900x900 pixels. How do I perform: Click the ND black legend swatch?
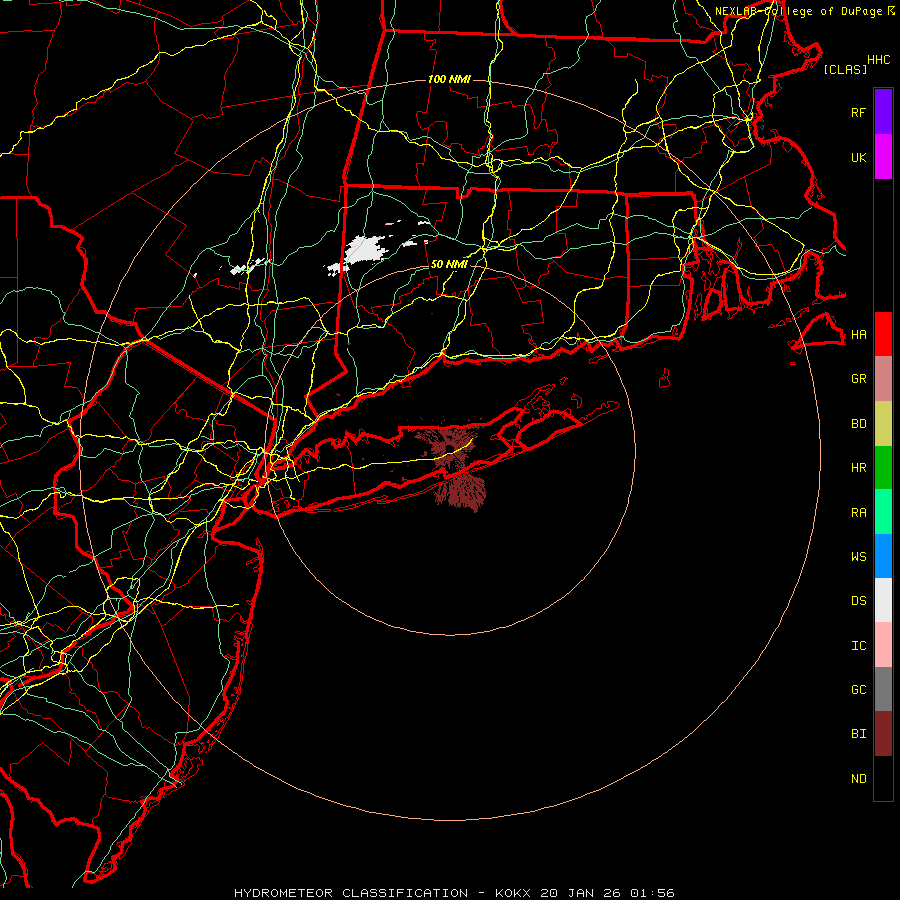[x=883, y=778]
